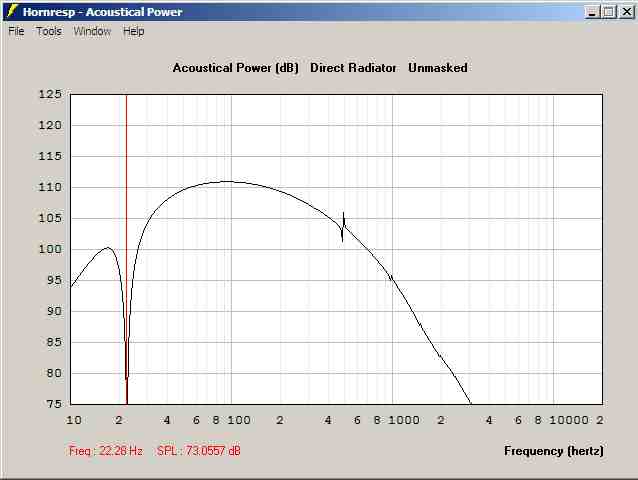Viewport: 638px width, 480px height.
Task: Click the 'Acoustical Power (dB)' chart title
Action: pos(236,68)
